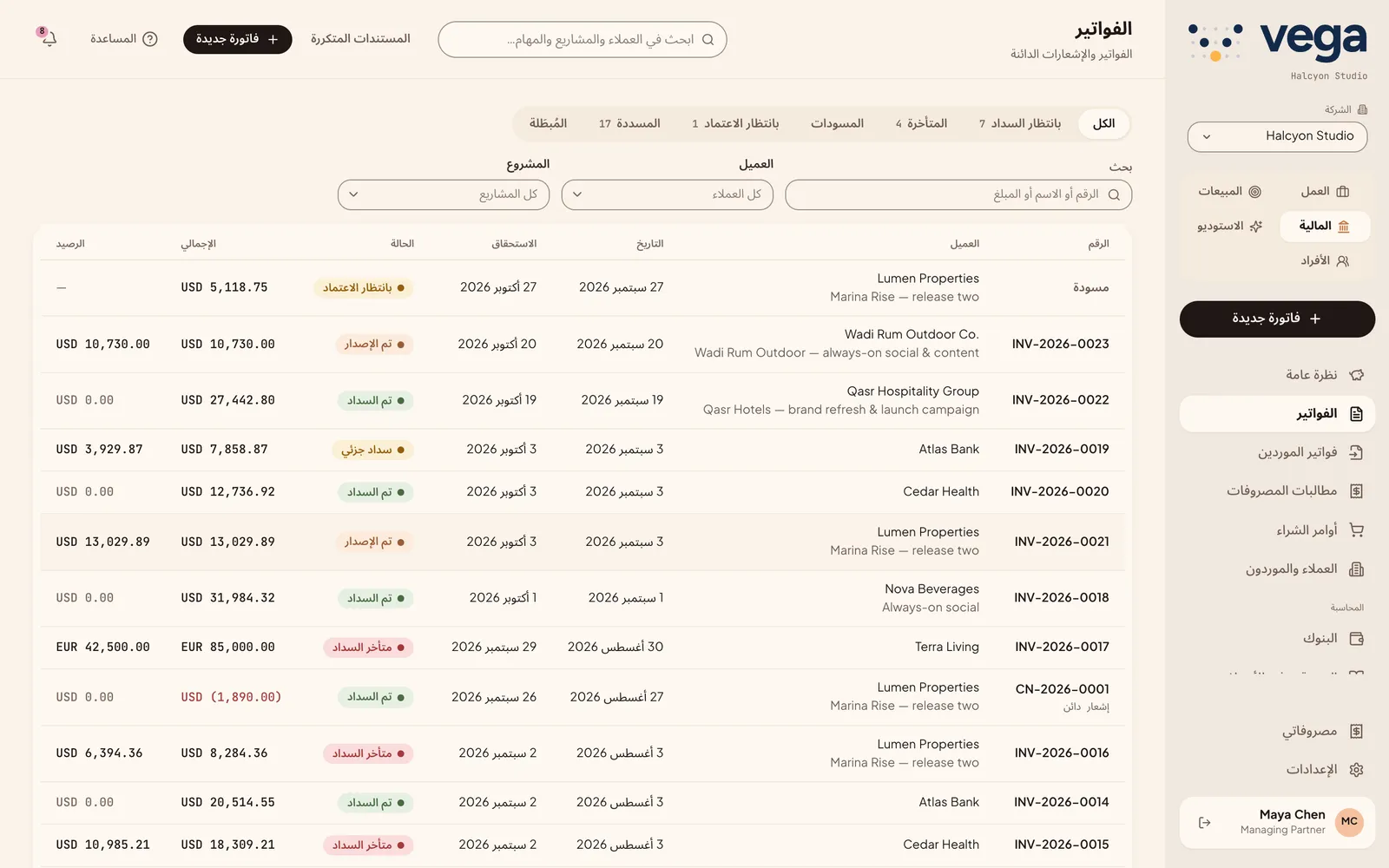Screen dimensions: 1389x868
Task: Open فواتير الموردين supplier invoices
Action: click(x=1277, y=452)
